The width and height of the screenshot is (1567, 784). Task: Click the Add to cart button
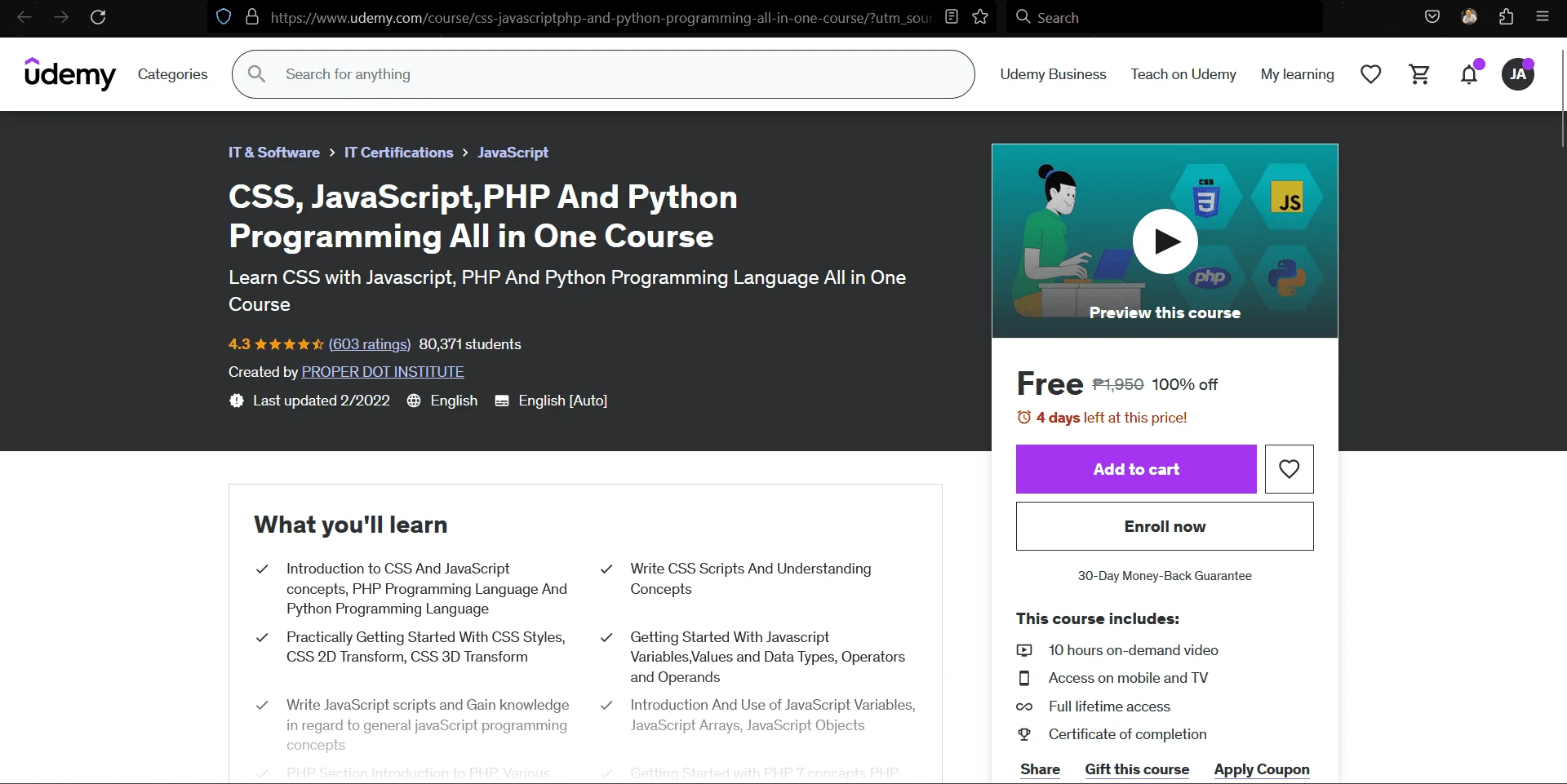coord(1136,469)
